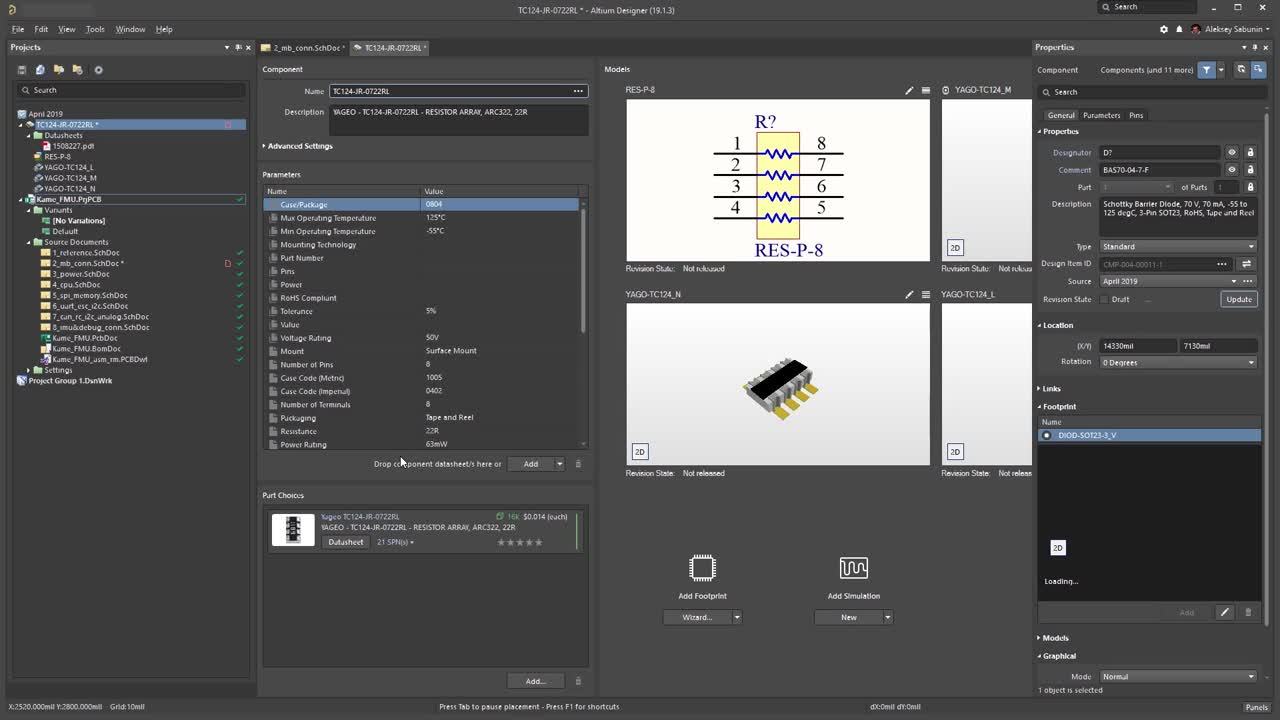Click the Datasheet button in Part Choices

tap(345, 542)
